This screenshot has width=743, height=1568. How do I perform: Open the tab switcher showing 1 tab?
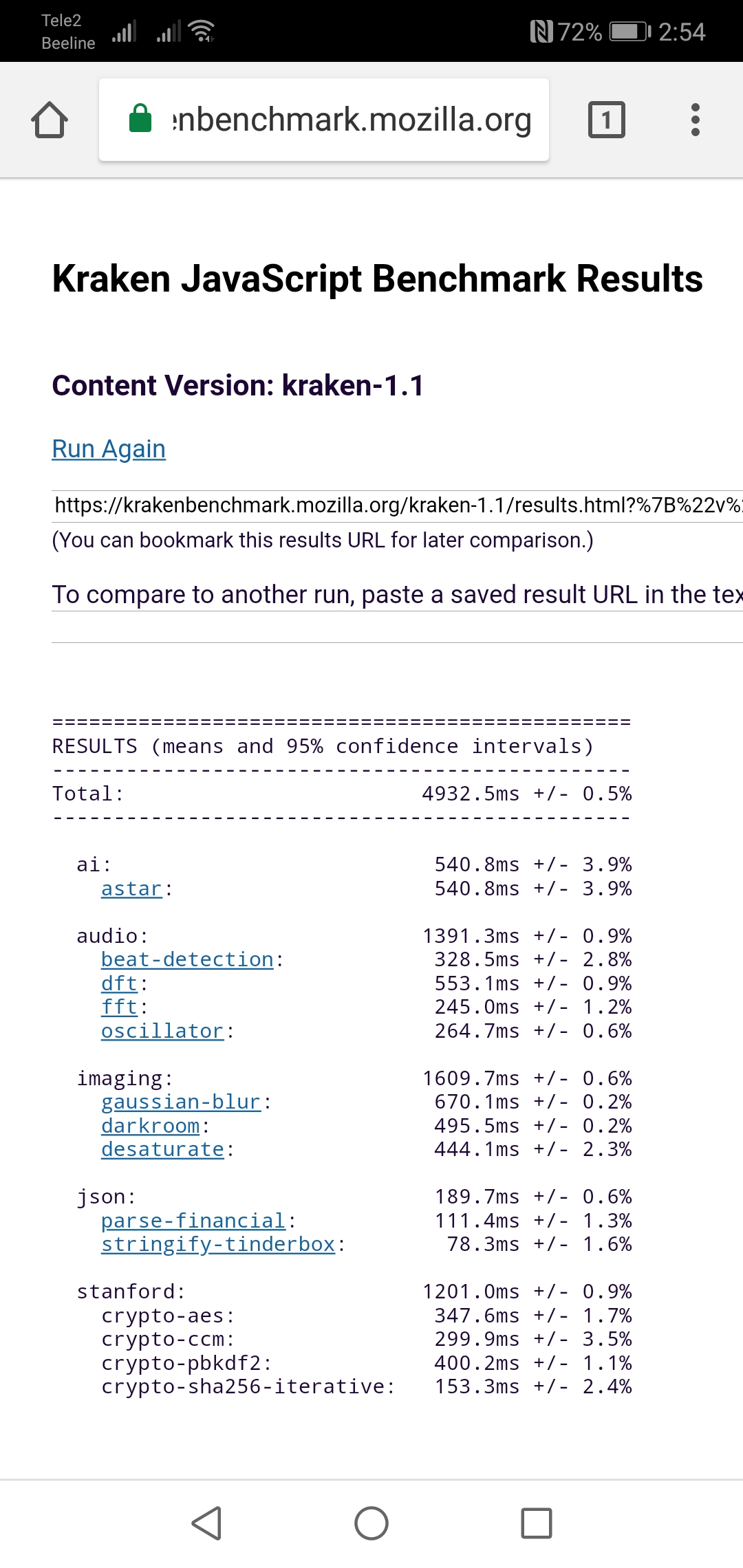pyautogui.click(x=606, y=120)
